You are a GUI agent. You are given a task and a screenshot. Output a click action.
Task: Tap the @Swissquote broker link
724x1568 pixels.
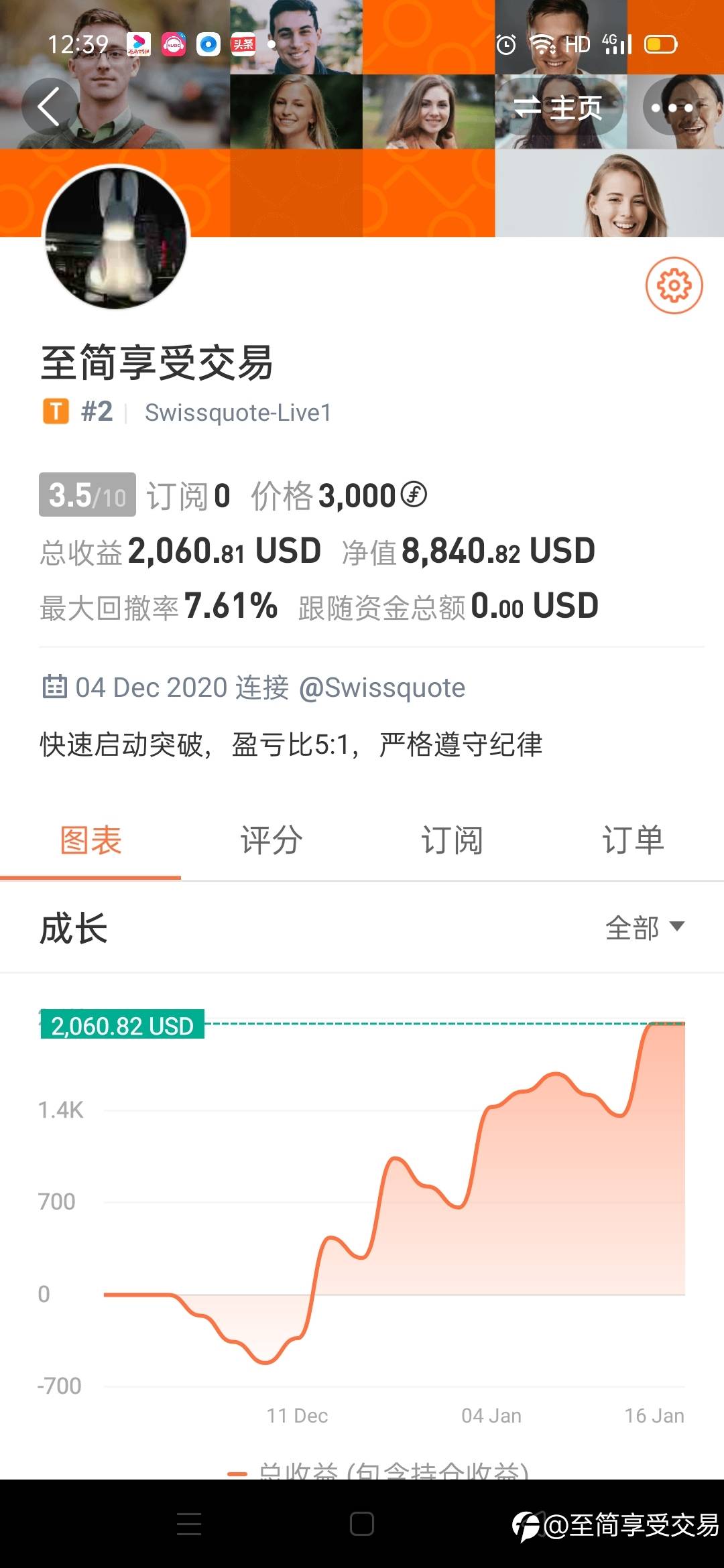[381, 688]
